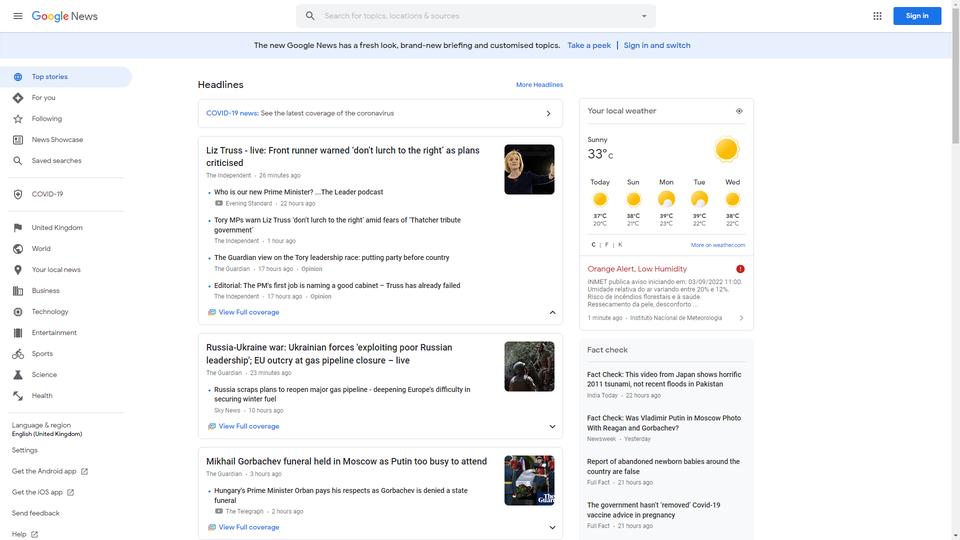Click the Business buildings icon
This screenshot has height=540, width=960.
pyautogui.click(x=18, y=291)
